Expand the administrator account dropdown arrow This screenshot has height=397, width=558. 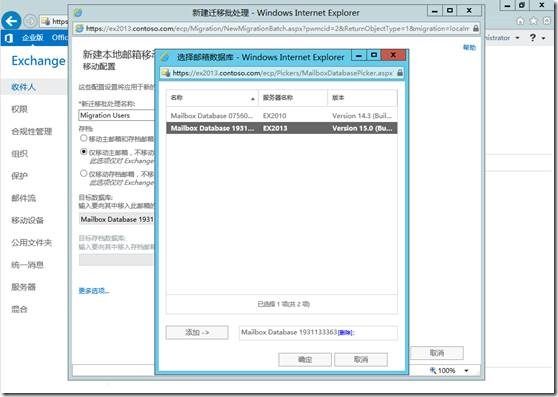517,38
